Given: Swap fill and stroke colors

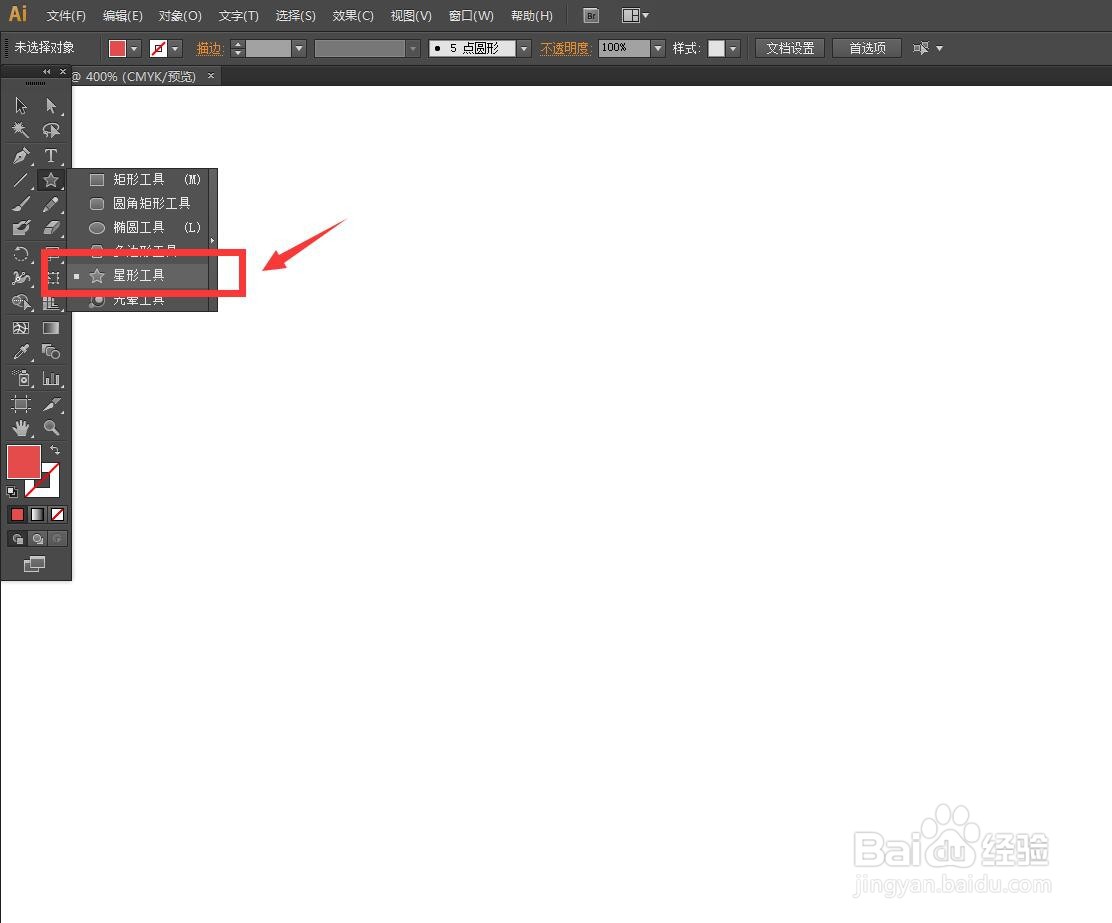Looking at the screenshot, I should 55,450.
